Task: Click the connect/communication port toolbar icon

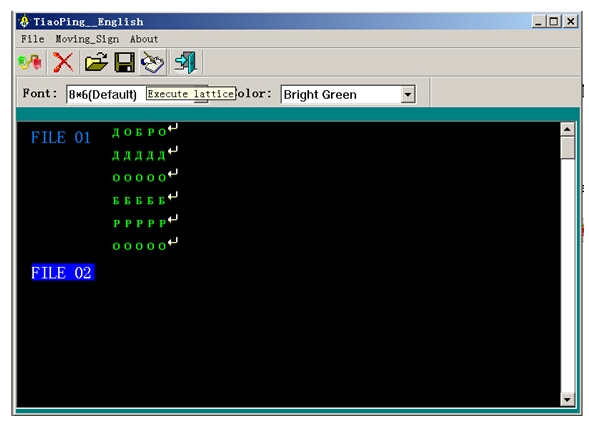Action: pyautogui.click(x=30, y=62)
